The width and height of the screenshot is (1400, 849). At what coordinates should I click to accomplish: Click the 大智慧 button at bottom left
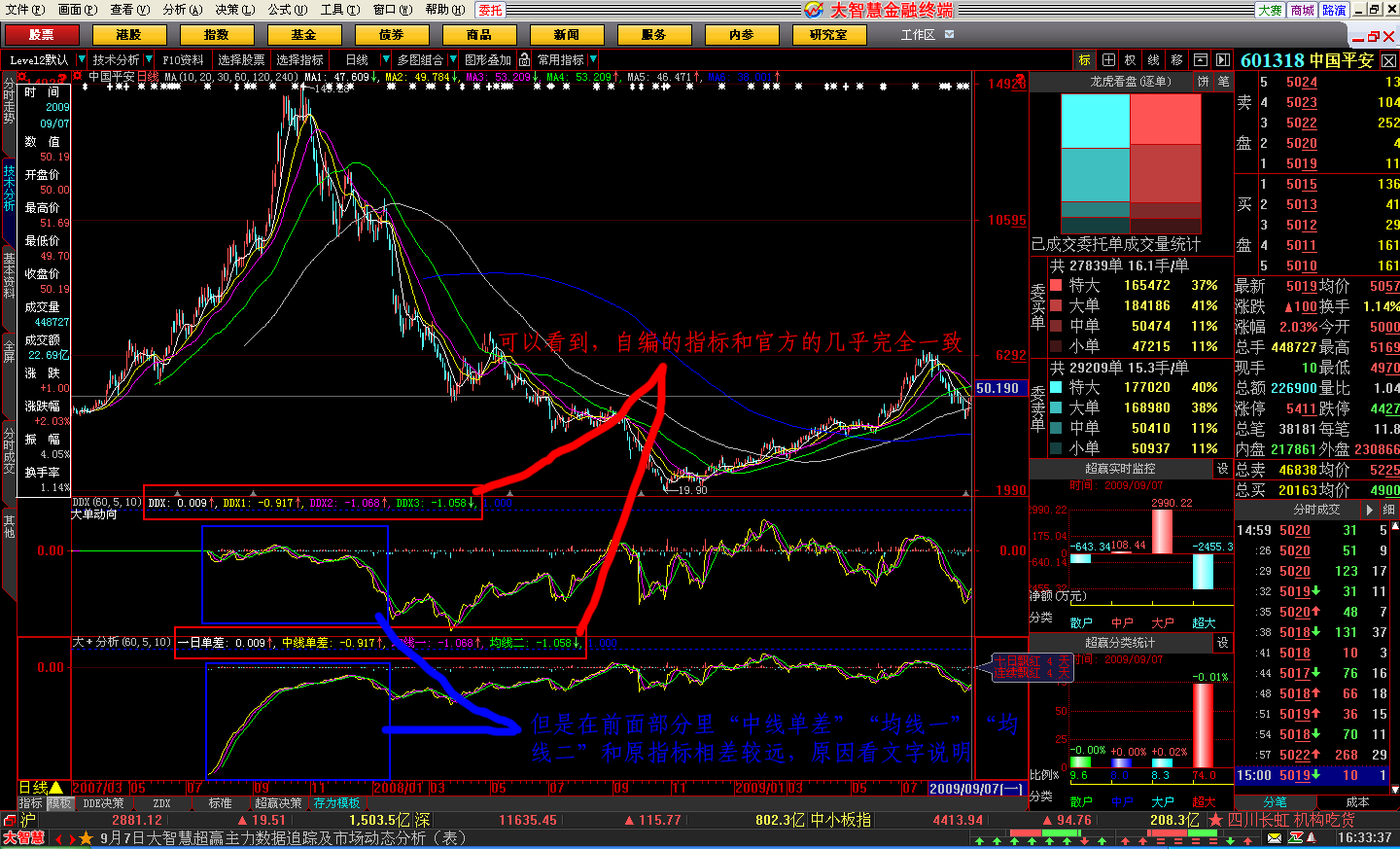pyautogui.click(x=23, y=838)
